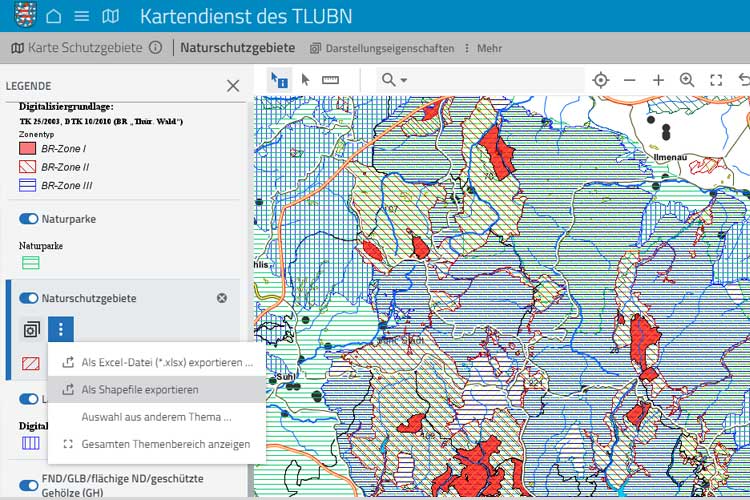Select the Naturschutzgebiete theme tab
Viewport: 750px width, 500px height.
[x=237, y=48]
